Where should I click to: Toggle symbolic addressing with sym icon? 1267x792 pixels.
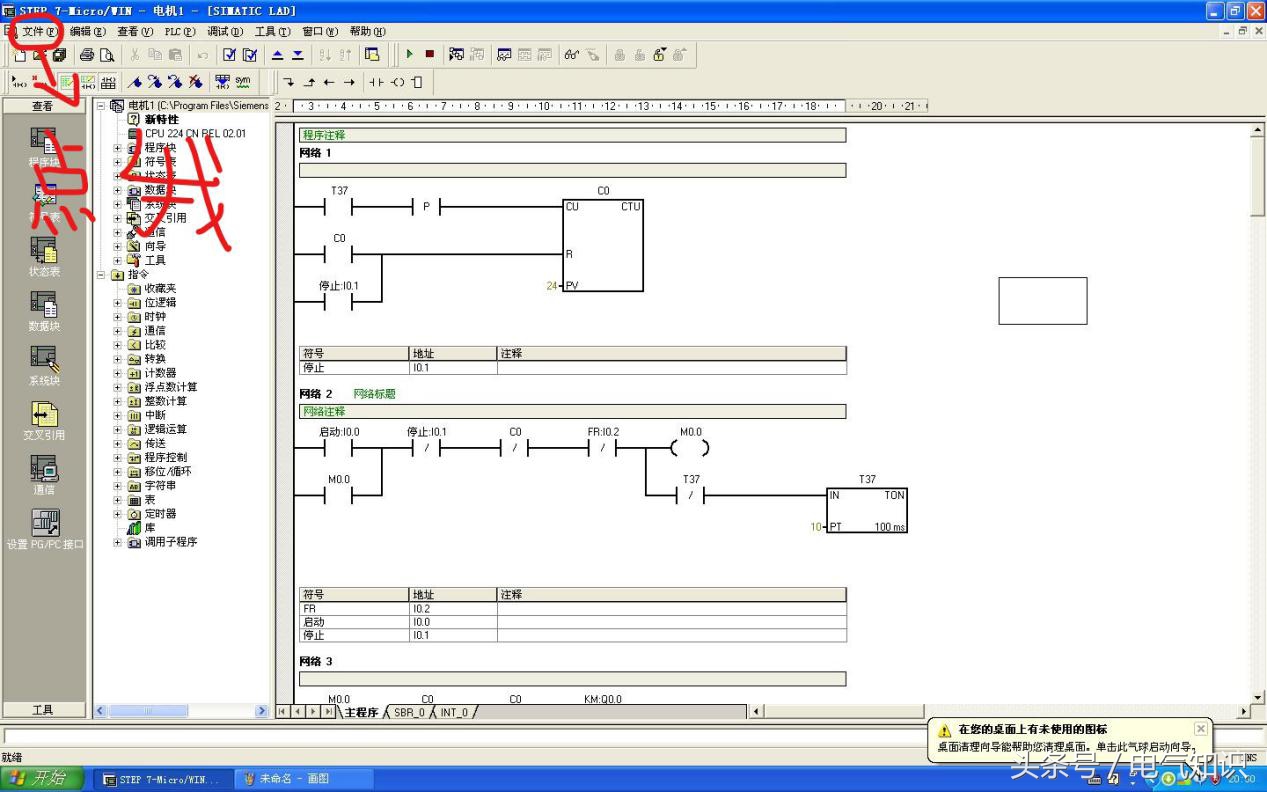click(243, 82)
